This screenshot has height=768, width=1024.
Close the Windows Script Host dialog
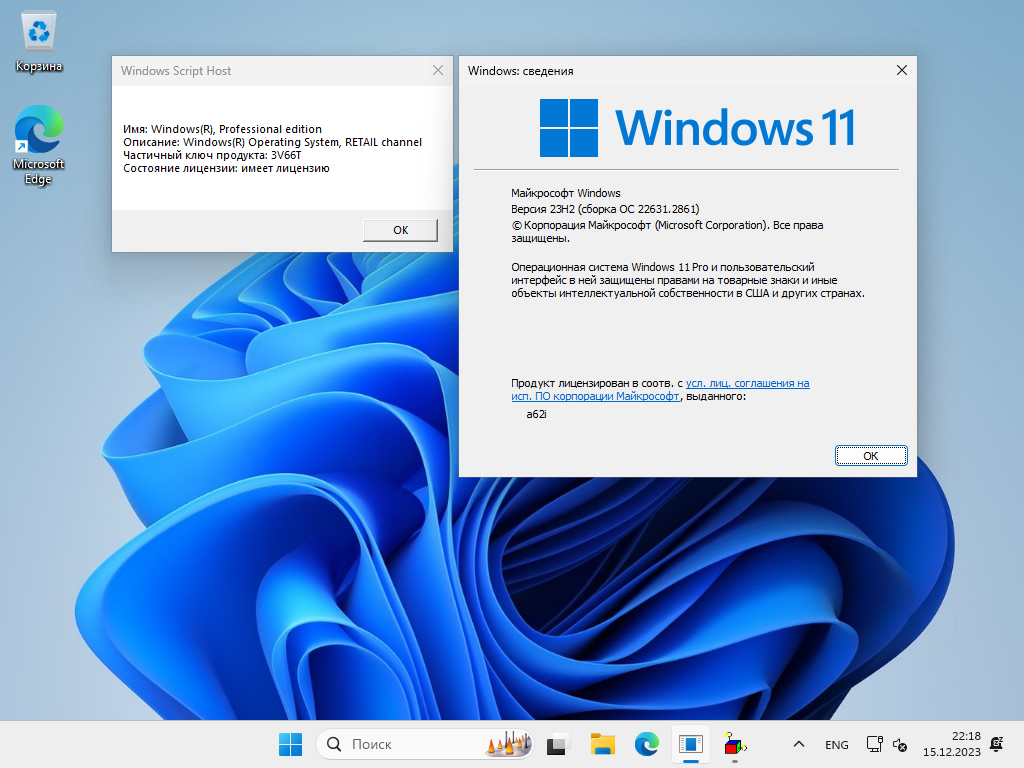pyautogui.click(x=438, y=70)
